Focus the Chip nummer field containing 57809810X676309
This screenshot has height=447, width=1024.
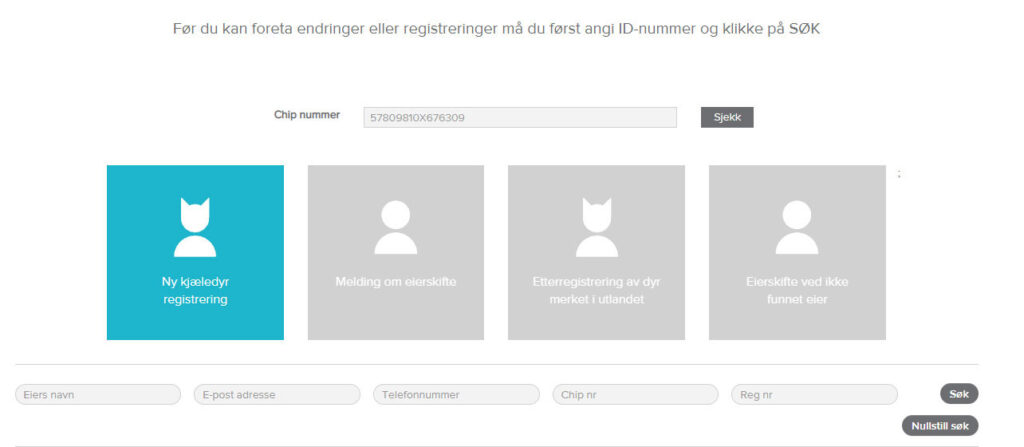point(520,118)
